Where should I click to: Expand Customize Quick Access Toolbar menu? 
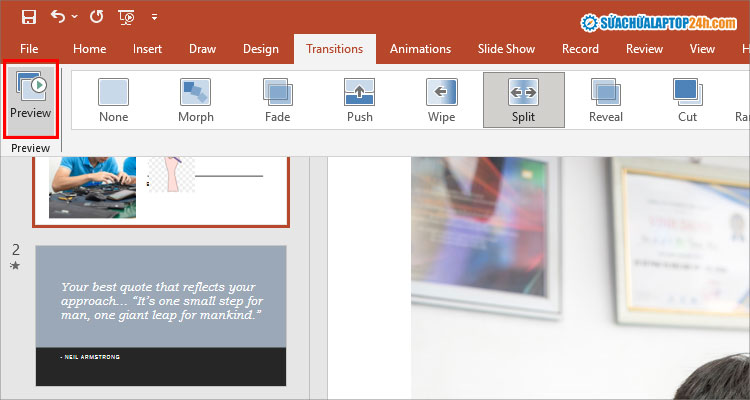point(154,18)
